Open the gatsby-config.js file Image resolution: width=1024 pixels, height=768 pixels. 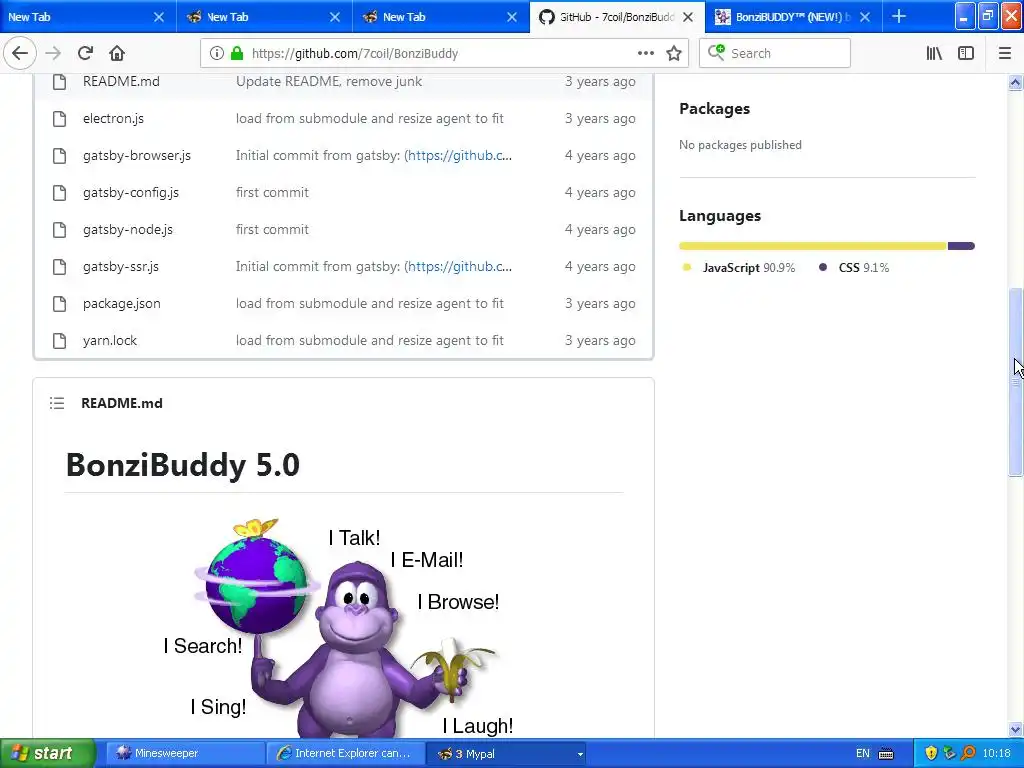(131, 193)
